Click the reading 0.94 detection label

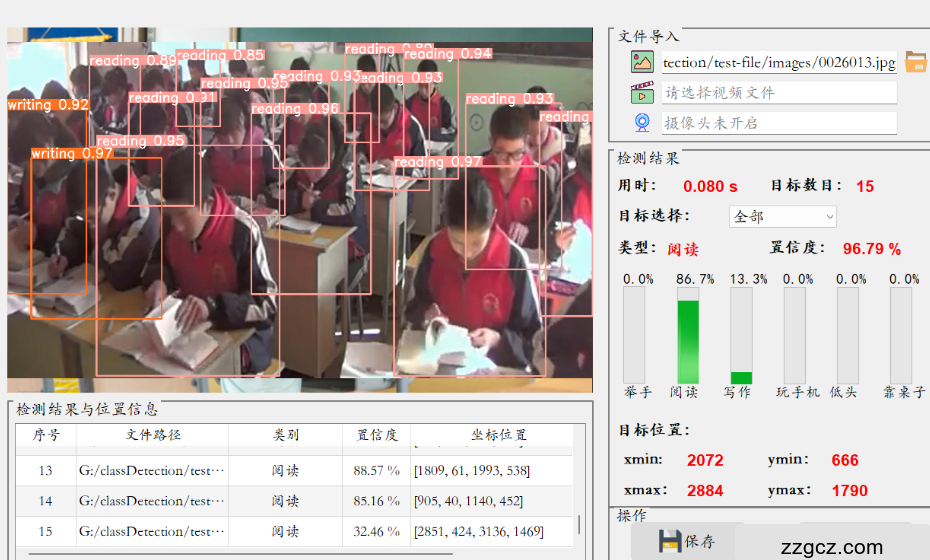(448, 54)
